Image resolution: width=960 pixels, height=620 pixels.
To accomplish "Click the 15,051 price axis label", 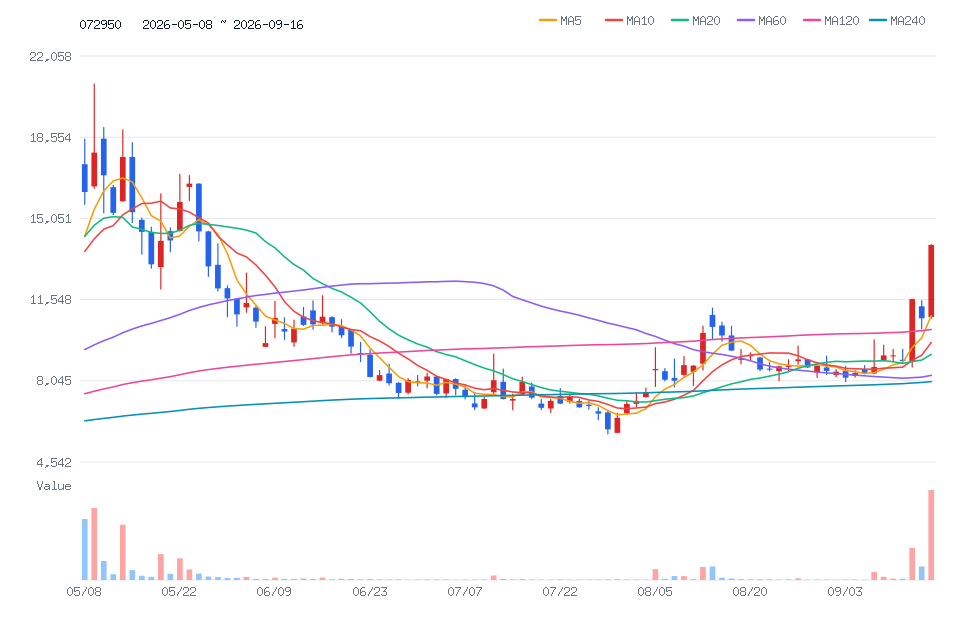I will pyautogui.click(x=50, y=218).
